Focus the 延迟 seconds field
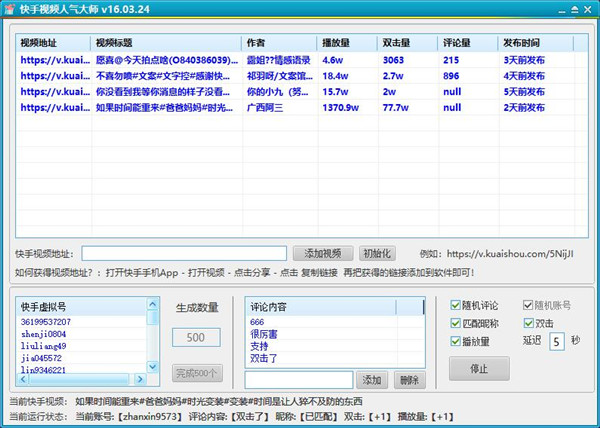This screenshot has height=428, width=600. coord(557,341)
